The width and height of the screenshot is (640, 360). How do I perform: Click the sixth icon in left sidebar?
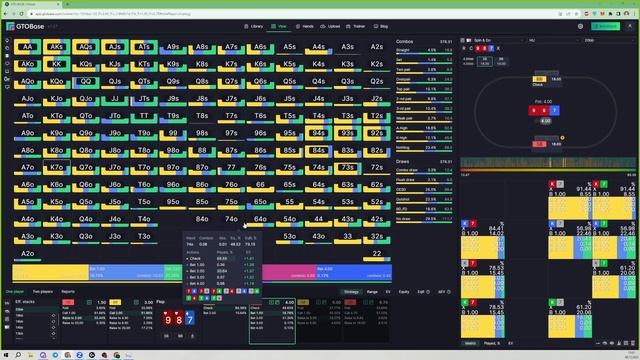coord(7,79)
